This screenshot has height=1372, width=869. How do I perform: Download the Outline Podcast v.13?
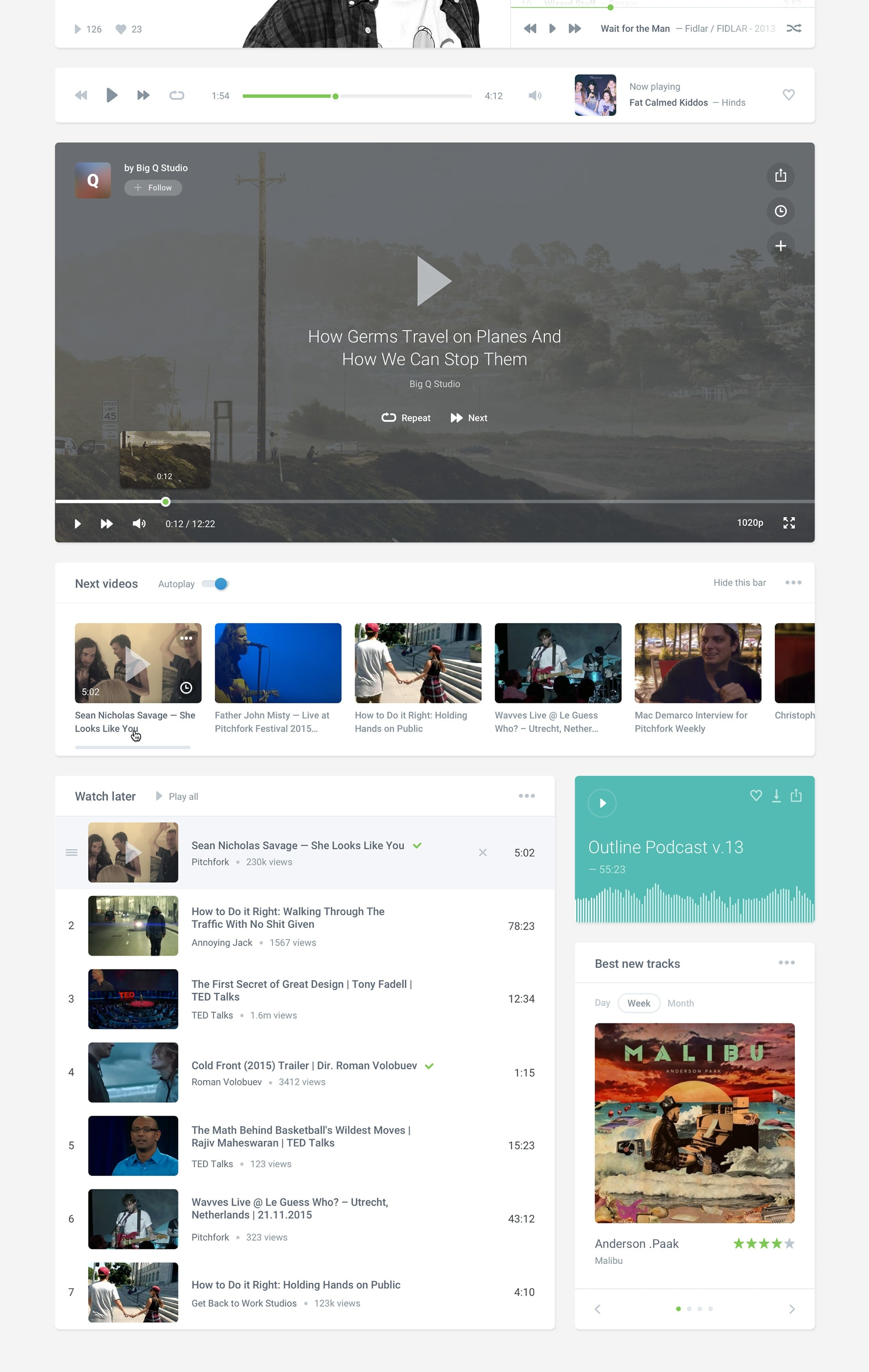pyautogui.click(x=776, y=795)
